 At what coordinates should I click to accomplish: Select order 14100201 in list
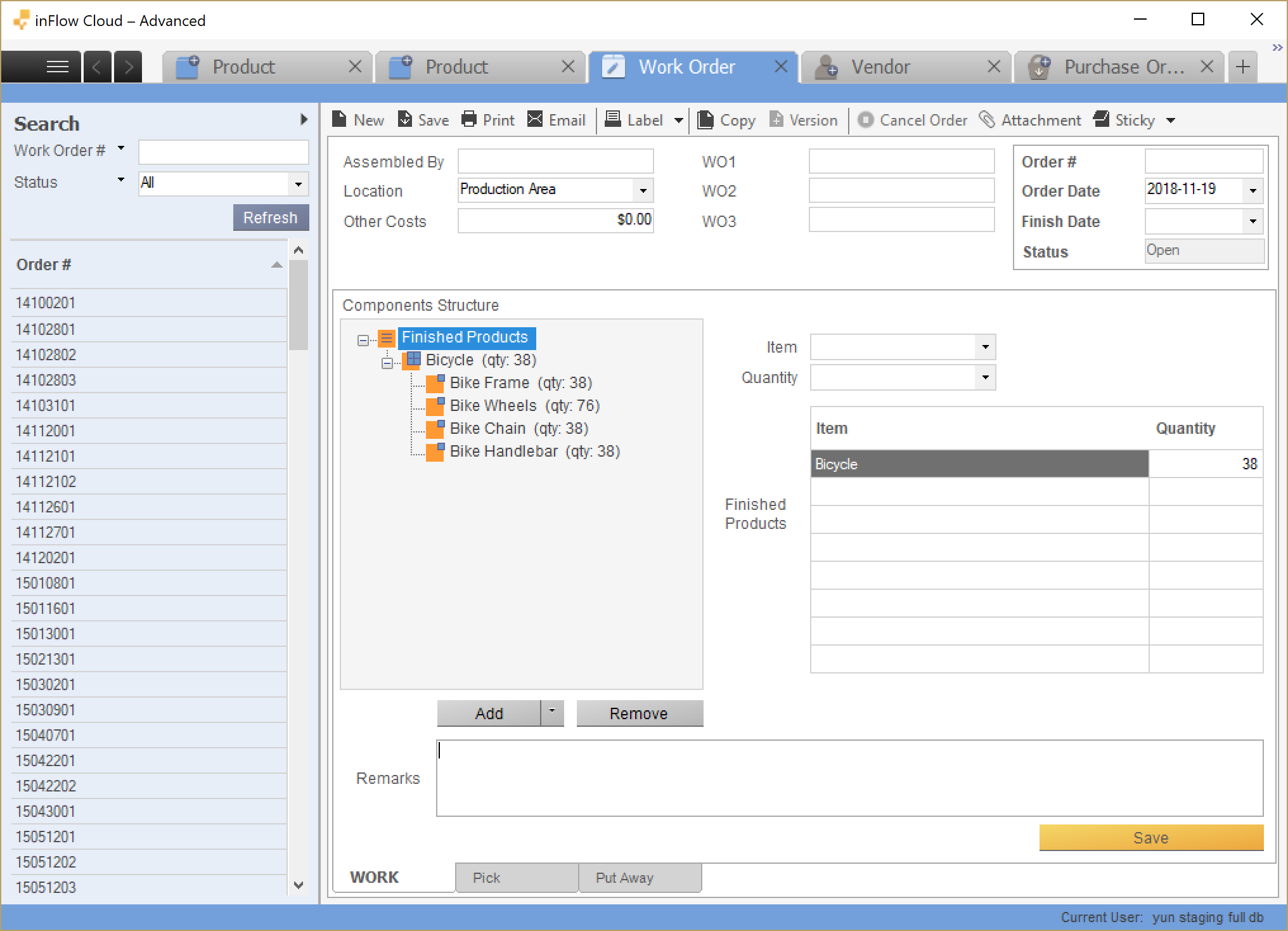(x=149, y=303)
